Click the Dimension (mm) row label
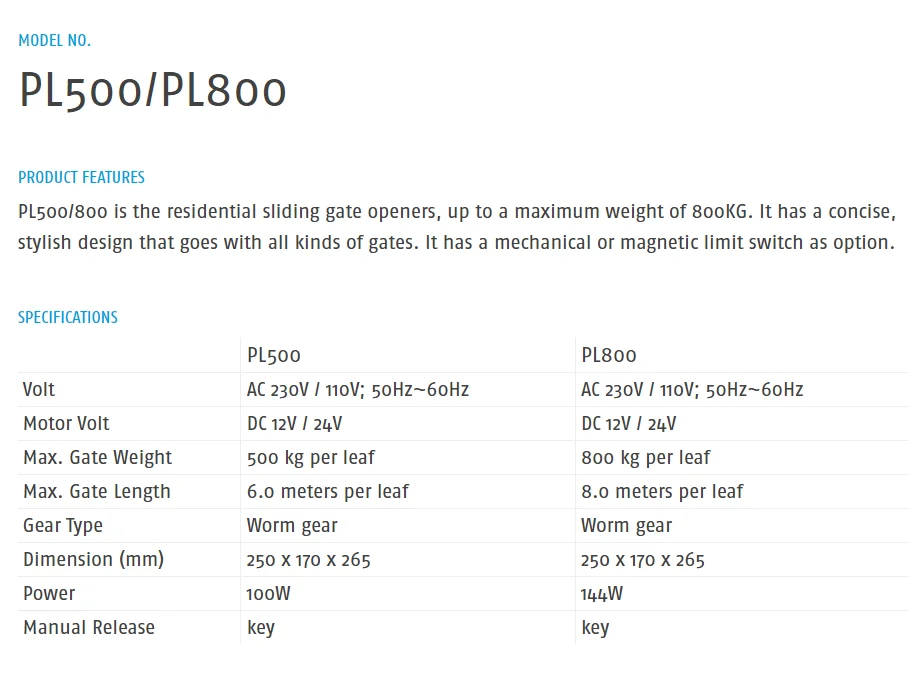 coord(93,559)
